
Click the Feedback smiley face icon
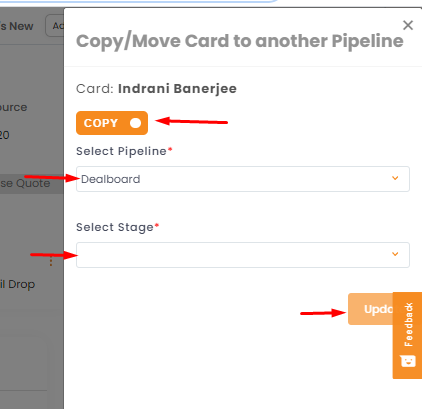click(408, 361)
